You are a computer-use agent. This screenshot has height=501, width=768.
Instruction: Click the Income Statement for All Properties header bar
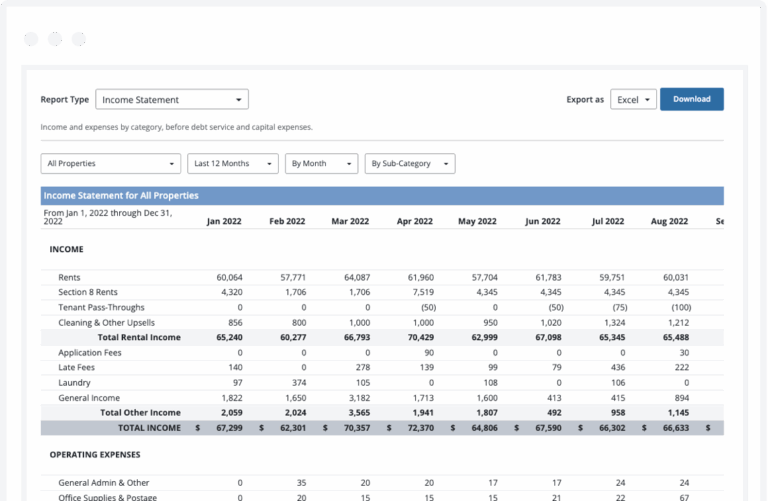(382, 196)
